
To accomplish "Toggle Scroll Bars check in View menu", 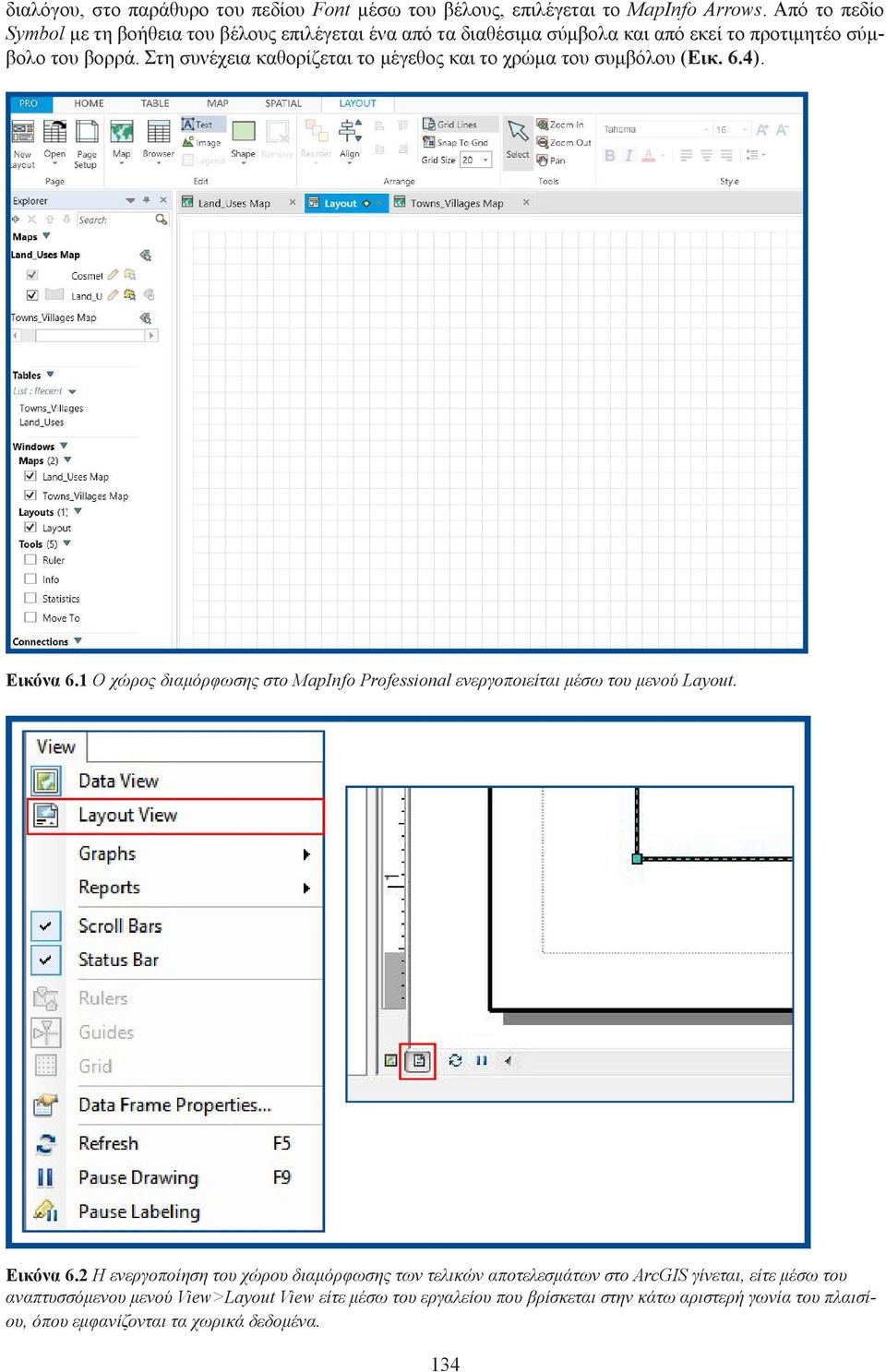I will (46, 925).
